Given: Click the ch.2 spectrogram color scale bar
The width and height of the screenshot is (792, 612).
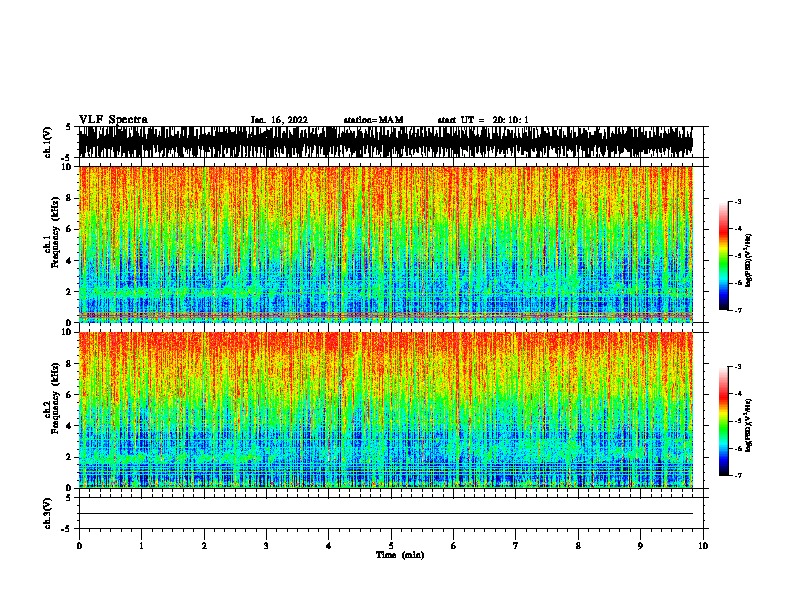Looking at the screenshot, I should tap(724, 421).
